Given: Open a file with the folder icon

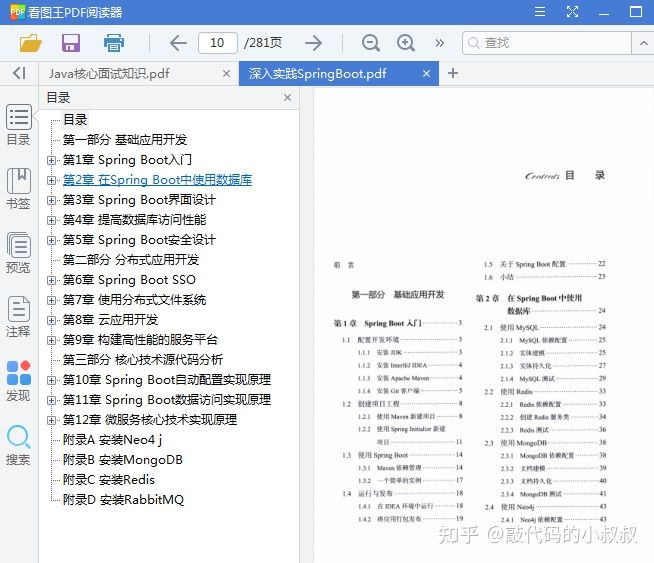Looking at the screenshot, I should (x=30, y=43).
